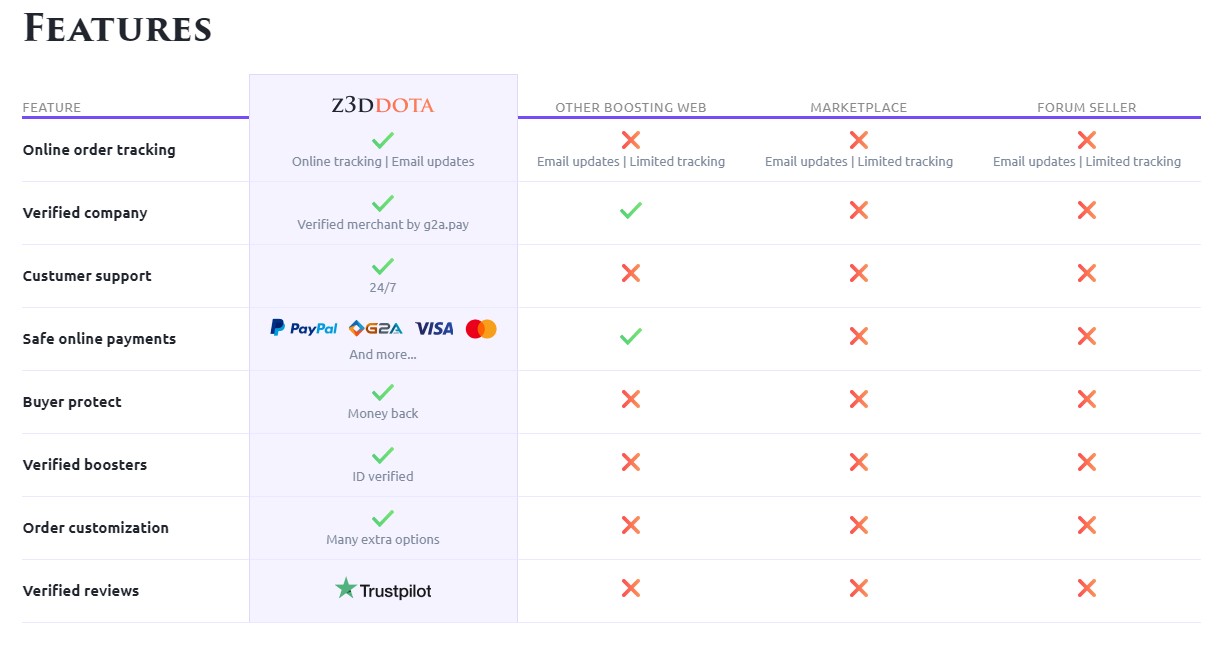
Task: Click the PayPal payment logo
Action: coord(304,328)
